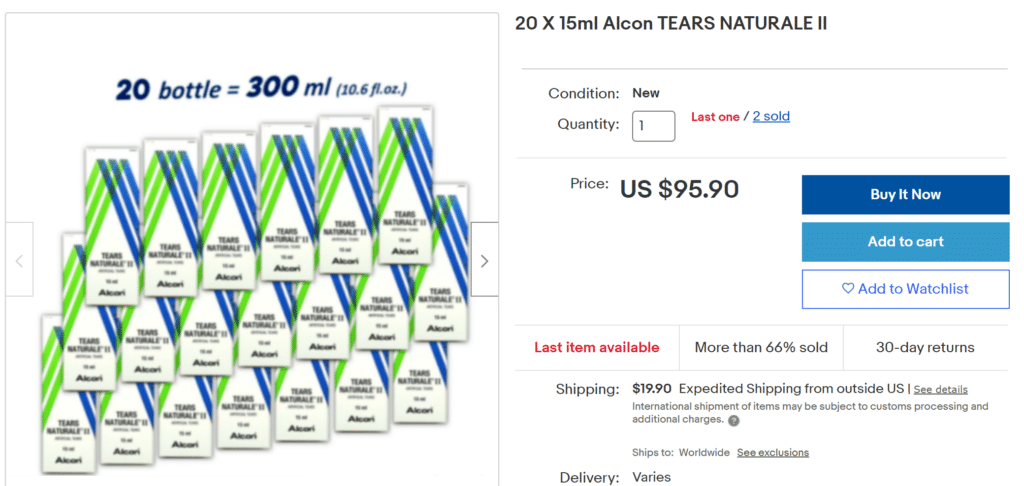Viewport: 1024px width, 486px height.
Task: Open the "See exclusions" link
Action: point(773,453)
